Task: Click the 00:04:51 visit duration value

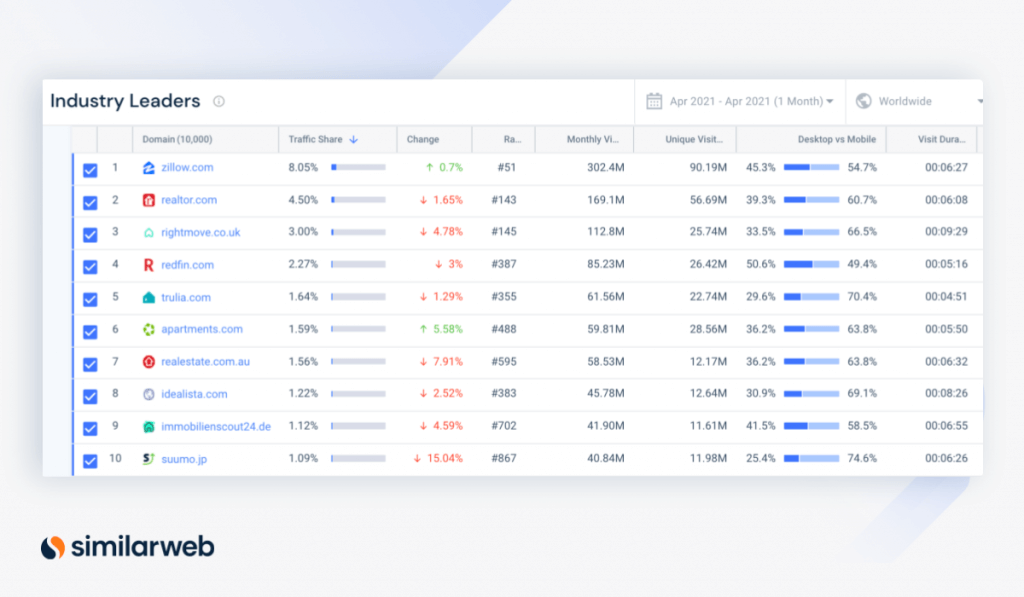Action: click(946, 296)
